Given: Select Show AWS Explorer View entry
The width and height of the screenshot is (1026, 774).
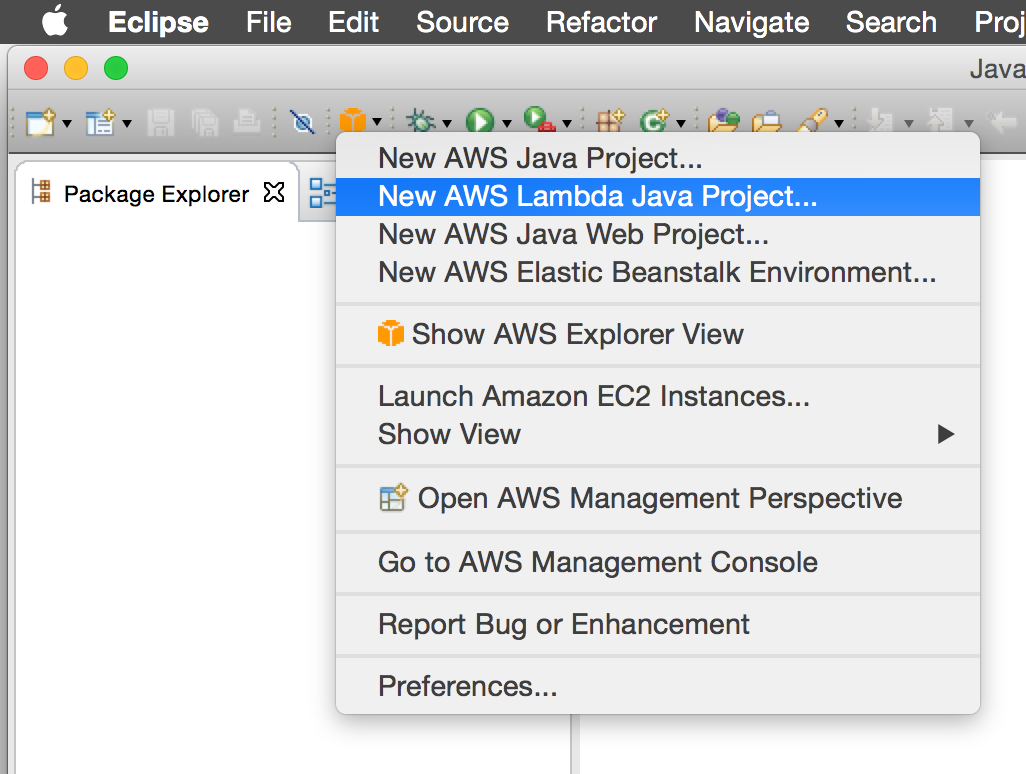Looking at the screenshot, I should [577, 334].
